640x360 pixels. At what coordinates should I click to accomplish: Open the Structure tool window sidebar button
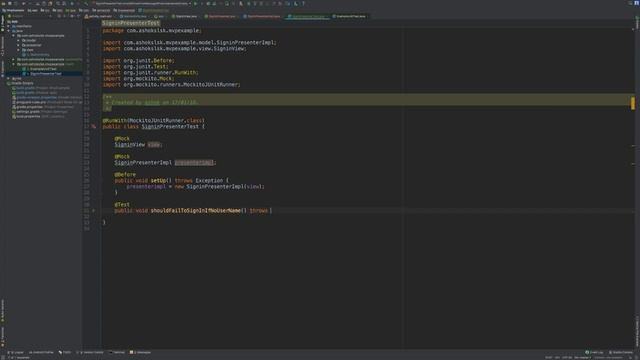[x=2, y=46]
